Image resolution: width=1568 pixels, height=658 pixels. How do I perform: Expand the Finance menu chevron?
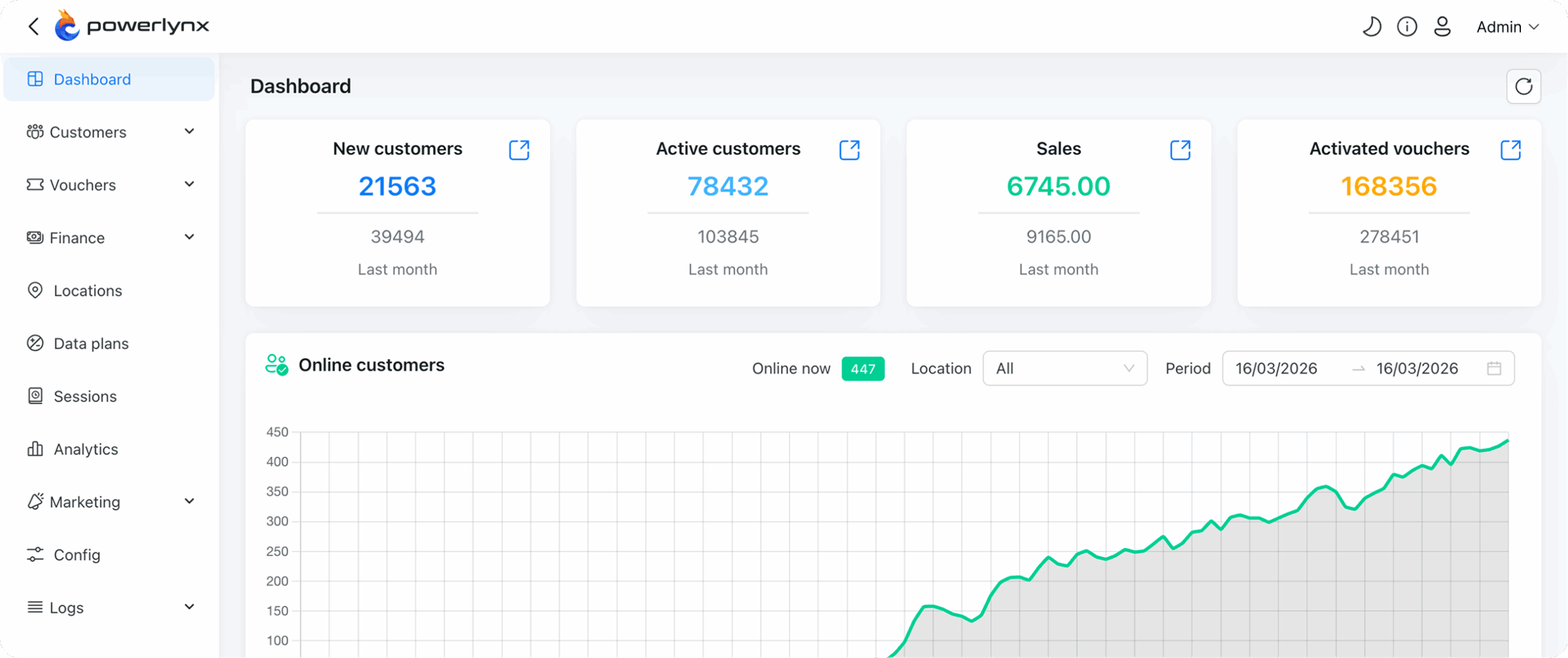click(189, 237)
